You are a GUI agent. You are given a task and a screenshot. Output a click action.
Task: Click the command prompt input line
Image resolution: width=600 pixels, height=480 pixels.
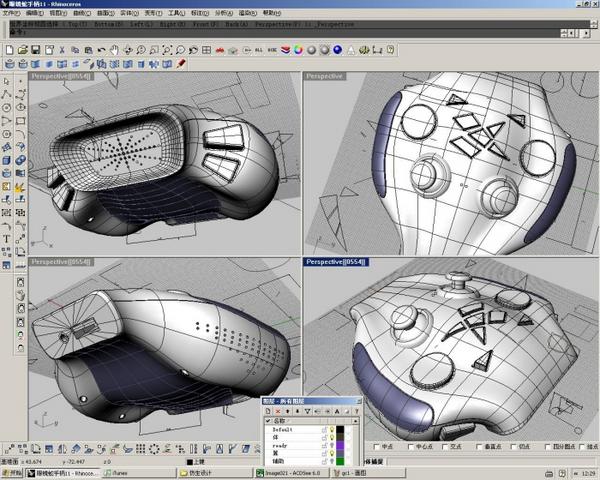[x=283, y=33]
